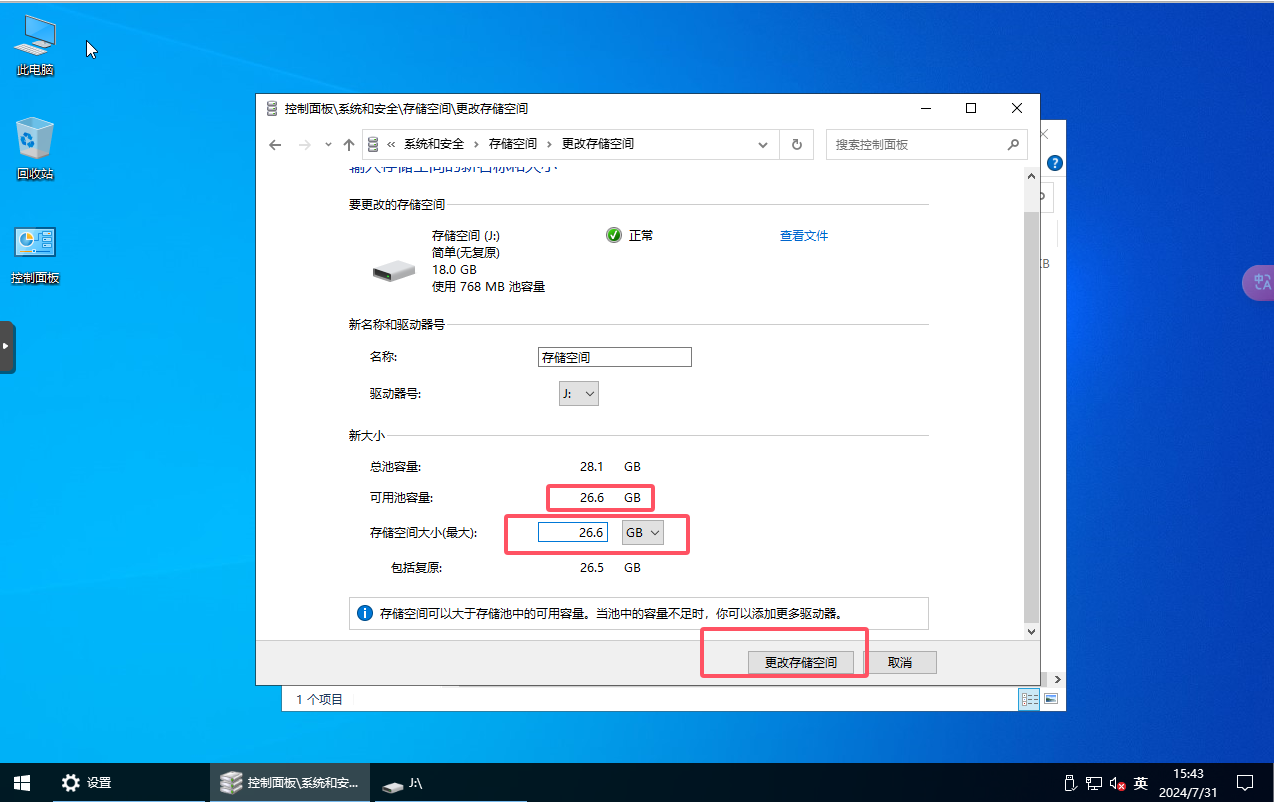1274x802 pixels.
Task: Click the search magnifier icon
Action: (1012, 144)
